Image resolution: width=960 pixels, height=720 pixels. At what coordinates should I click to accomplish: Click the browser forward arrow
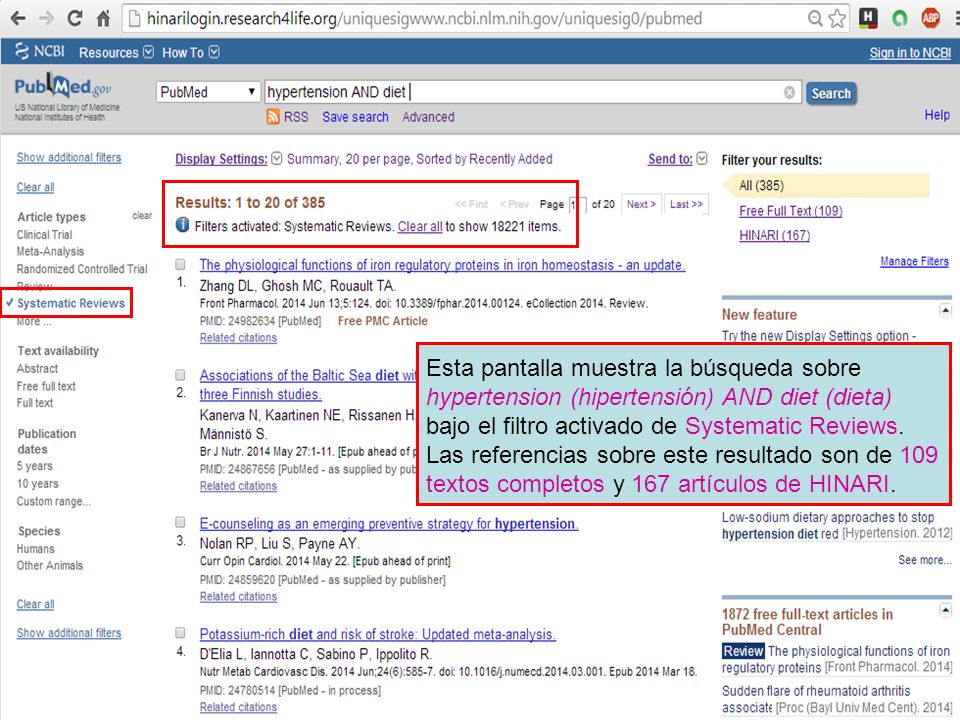coord(47,18)
